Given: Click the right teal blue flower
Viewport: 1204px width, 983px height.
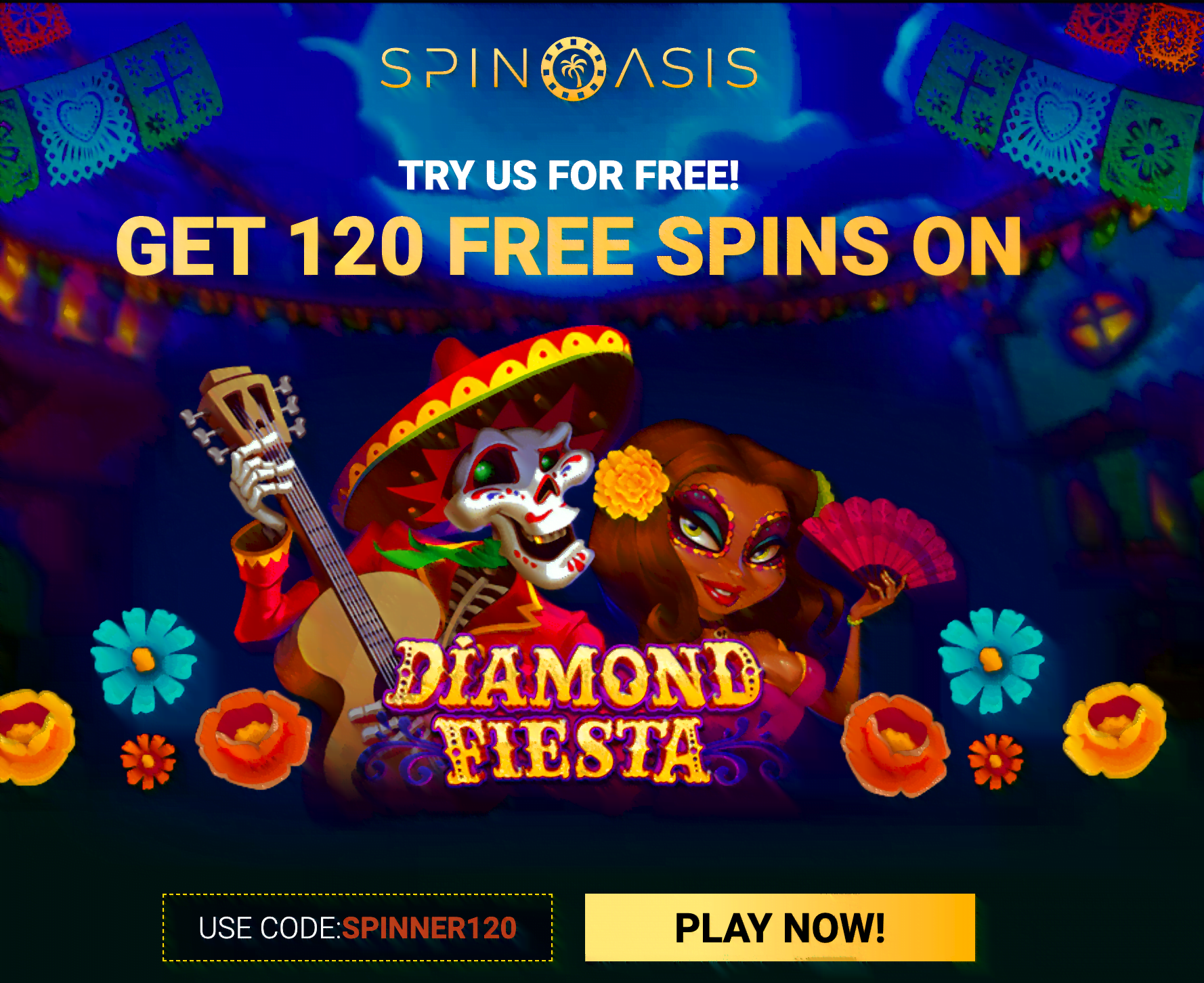Looking at the screenshot, I should click(x=991, y=659).
